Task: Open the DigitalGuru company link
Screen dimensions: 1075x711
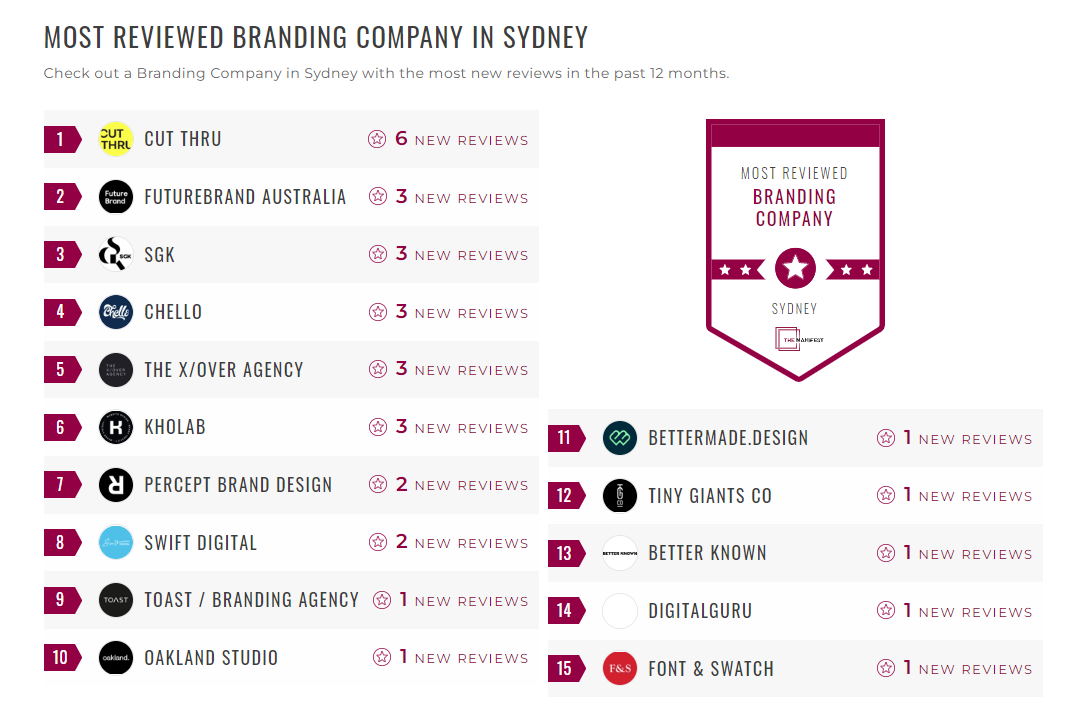Action: 700,610
